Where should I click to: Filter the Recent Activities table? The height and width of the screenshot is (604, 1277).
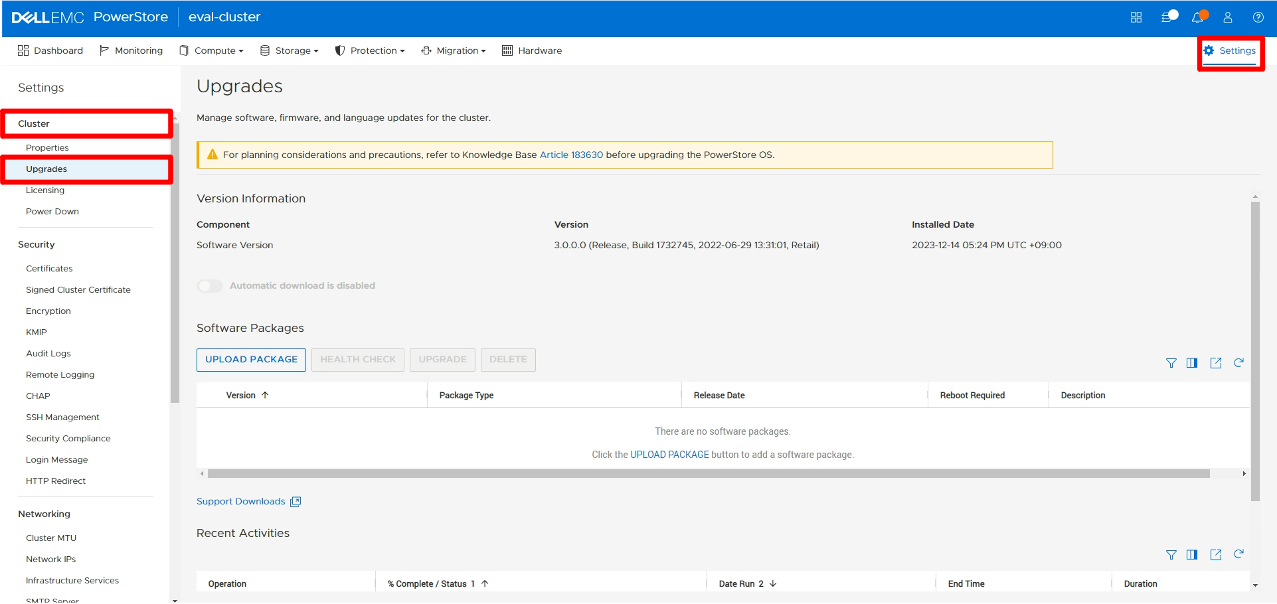tap(1171, 554)
